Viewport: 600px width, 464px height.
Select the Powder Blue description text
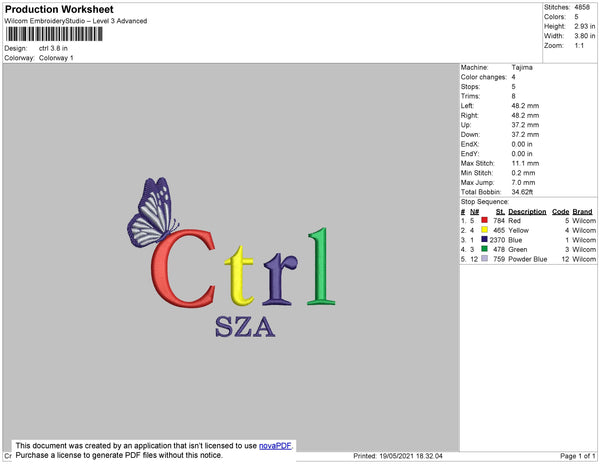click(x=528, y=259)
